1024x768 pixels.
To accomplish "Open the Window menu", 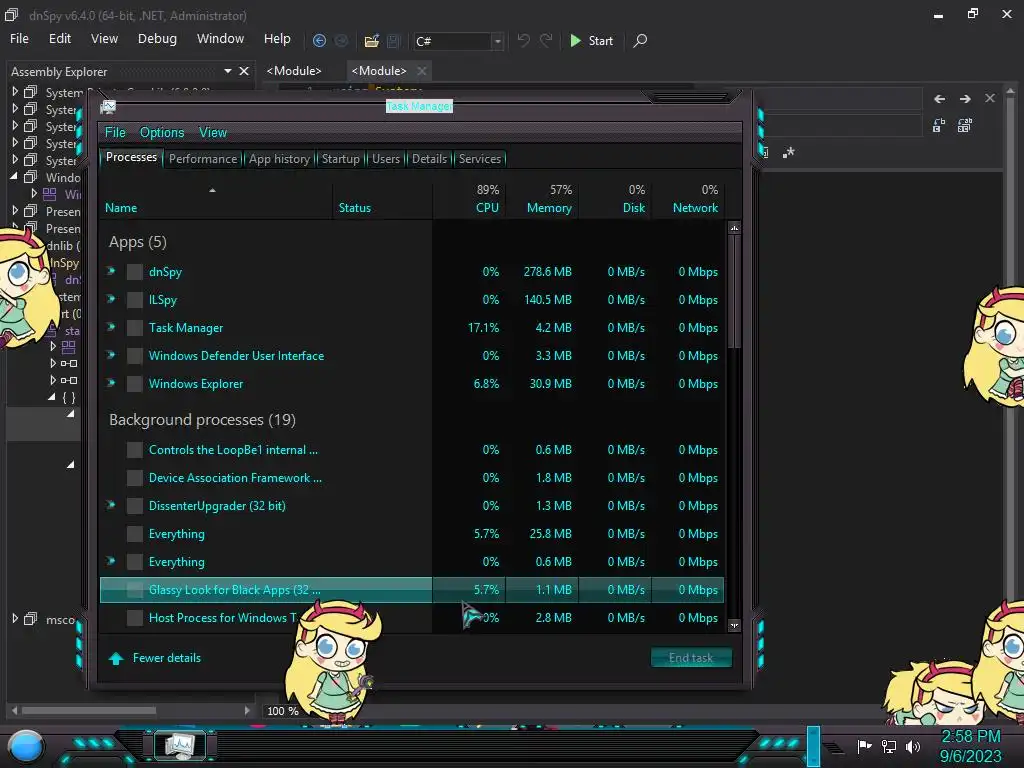I will pyautogui.click(x=220, y=39).
